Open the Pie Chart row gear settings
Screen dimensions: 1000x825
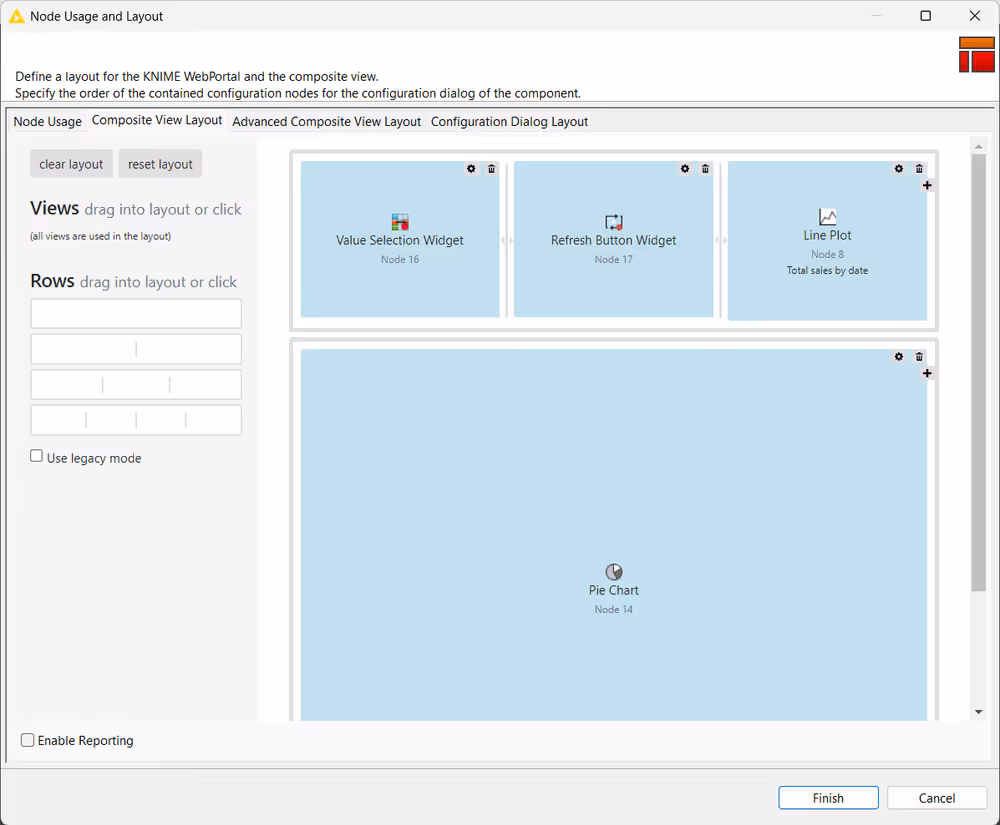click(x=898, y=356)
